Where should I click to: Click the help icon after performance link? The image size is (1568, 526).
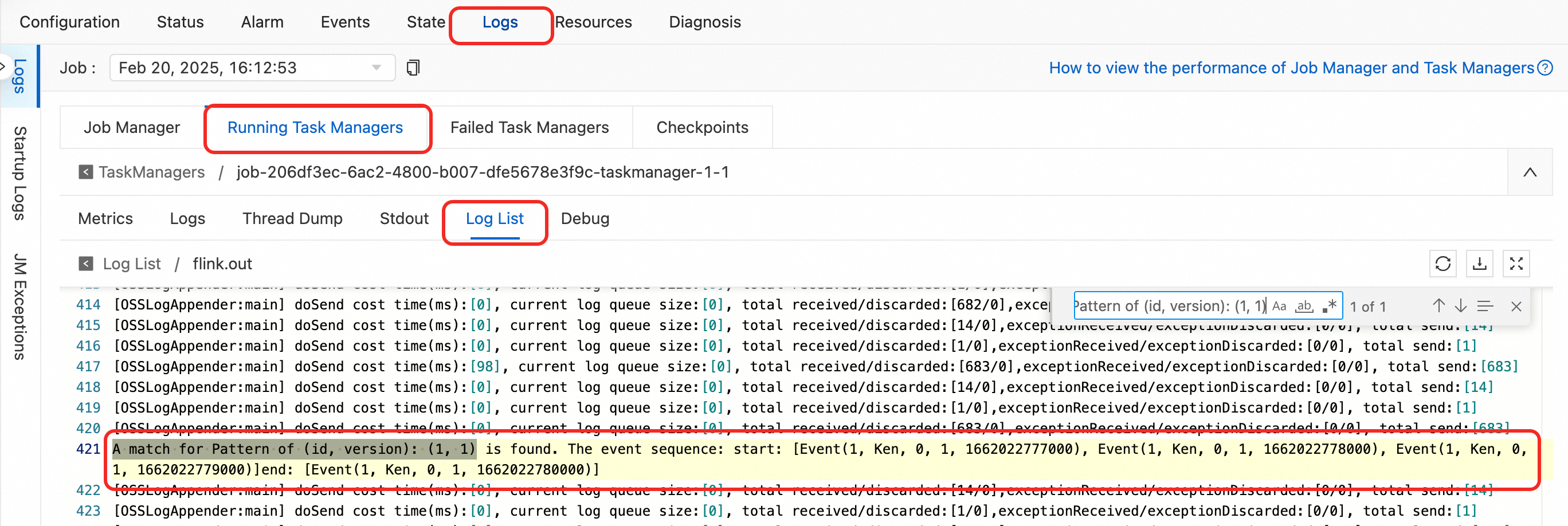[x=1545, y=68]
